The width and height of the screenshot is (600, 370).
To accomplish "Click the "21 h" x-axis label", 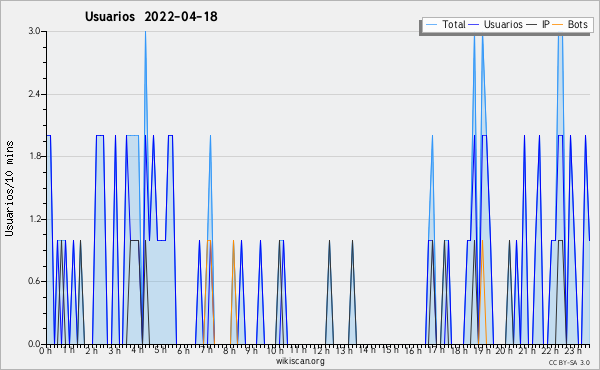I will click(x=527, y=351).
